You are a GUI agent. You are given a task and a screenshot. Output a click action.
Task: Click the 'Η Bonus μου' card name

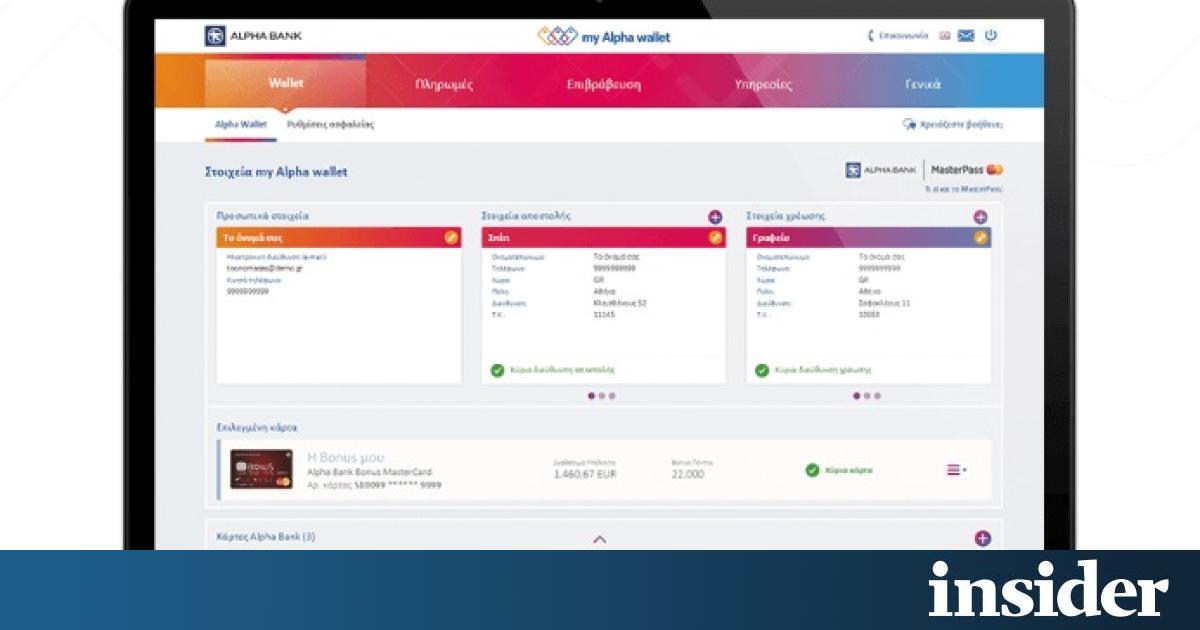click(x=345, y=457)
